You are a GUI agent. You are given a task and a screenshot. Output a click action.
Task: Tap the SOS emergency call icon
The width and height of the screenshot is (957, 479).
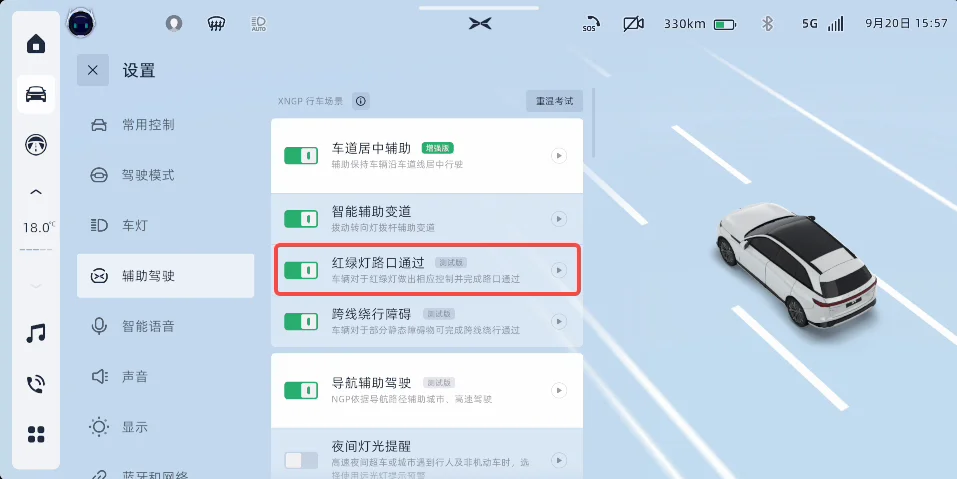click(x=590, y=24)
